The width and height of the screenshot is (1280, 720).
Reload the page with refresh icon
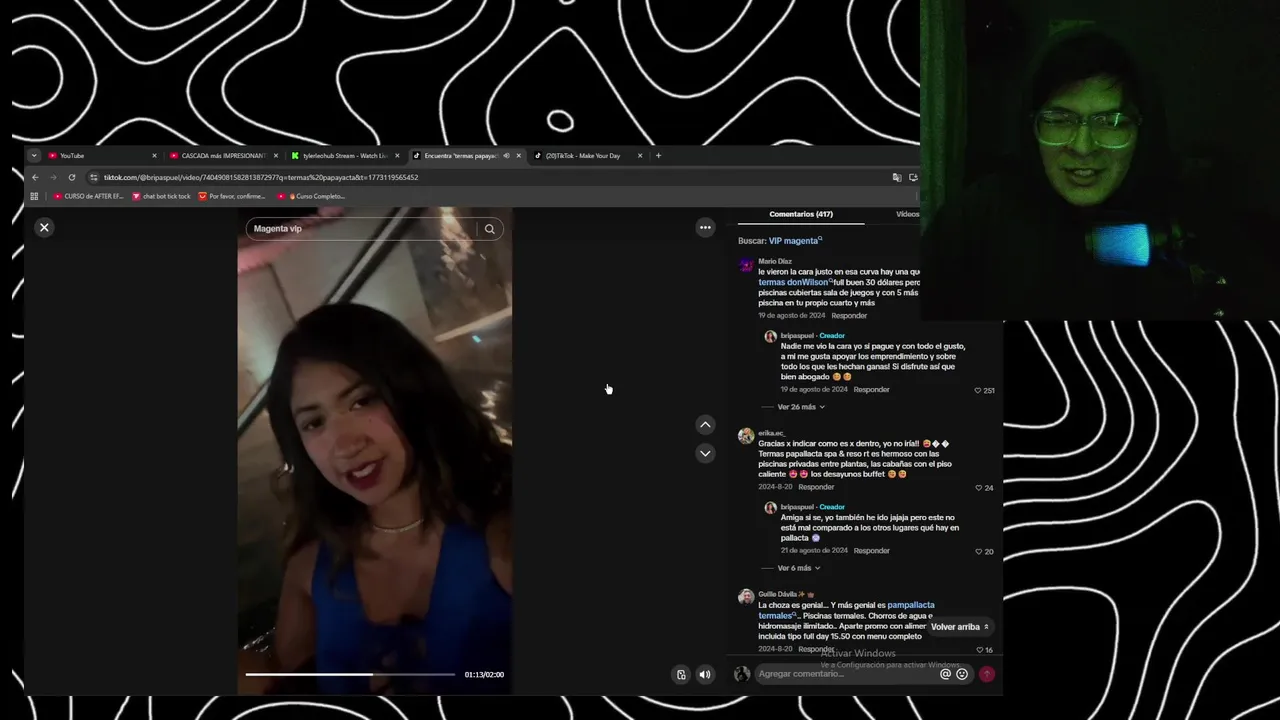click(72, 177)
